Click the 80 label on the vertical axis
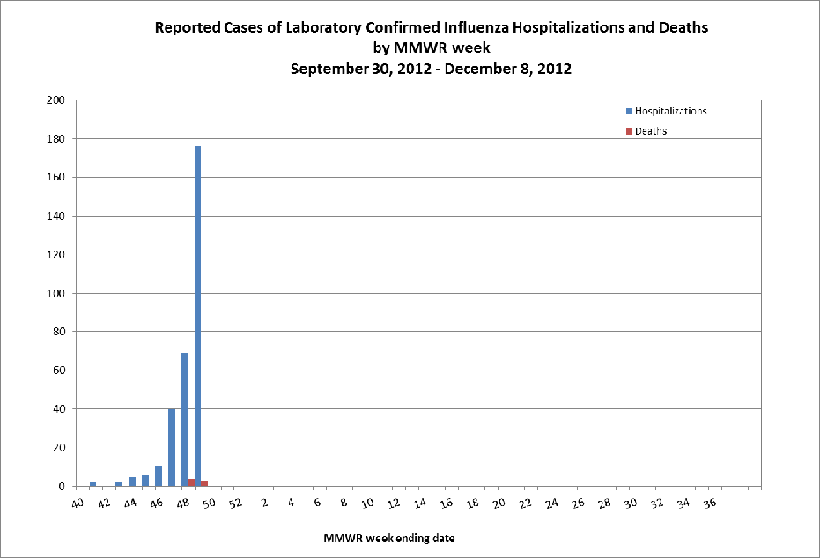 59,331
